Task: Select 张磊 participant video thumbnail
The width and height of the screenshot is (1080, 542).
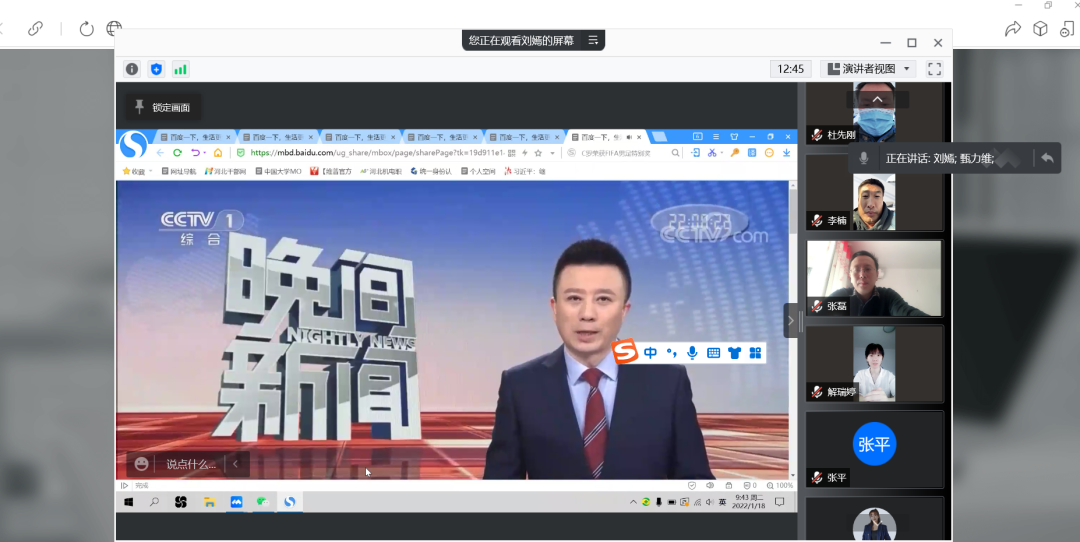Action: coord(874,278)
